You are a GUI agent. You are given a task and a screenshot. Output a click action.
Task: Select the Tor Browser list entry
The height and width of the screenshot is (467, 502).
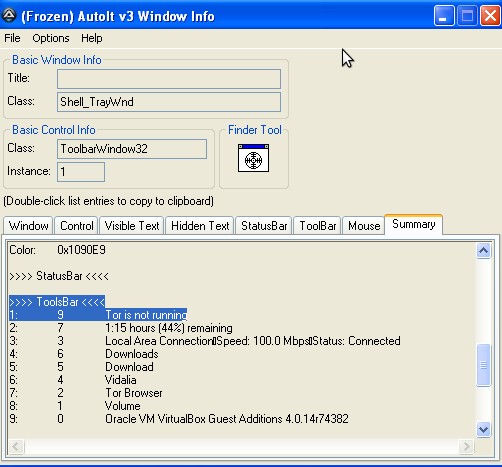[133, 393]
